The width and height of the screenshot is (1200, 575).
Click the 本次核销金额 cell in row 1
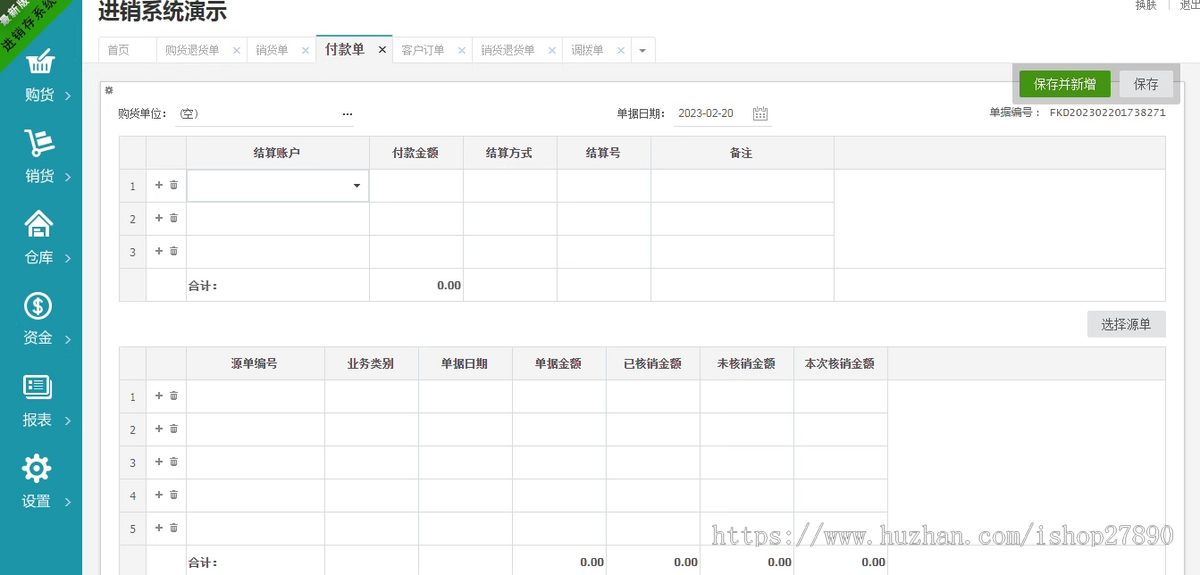[x=840, y=397]
